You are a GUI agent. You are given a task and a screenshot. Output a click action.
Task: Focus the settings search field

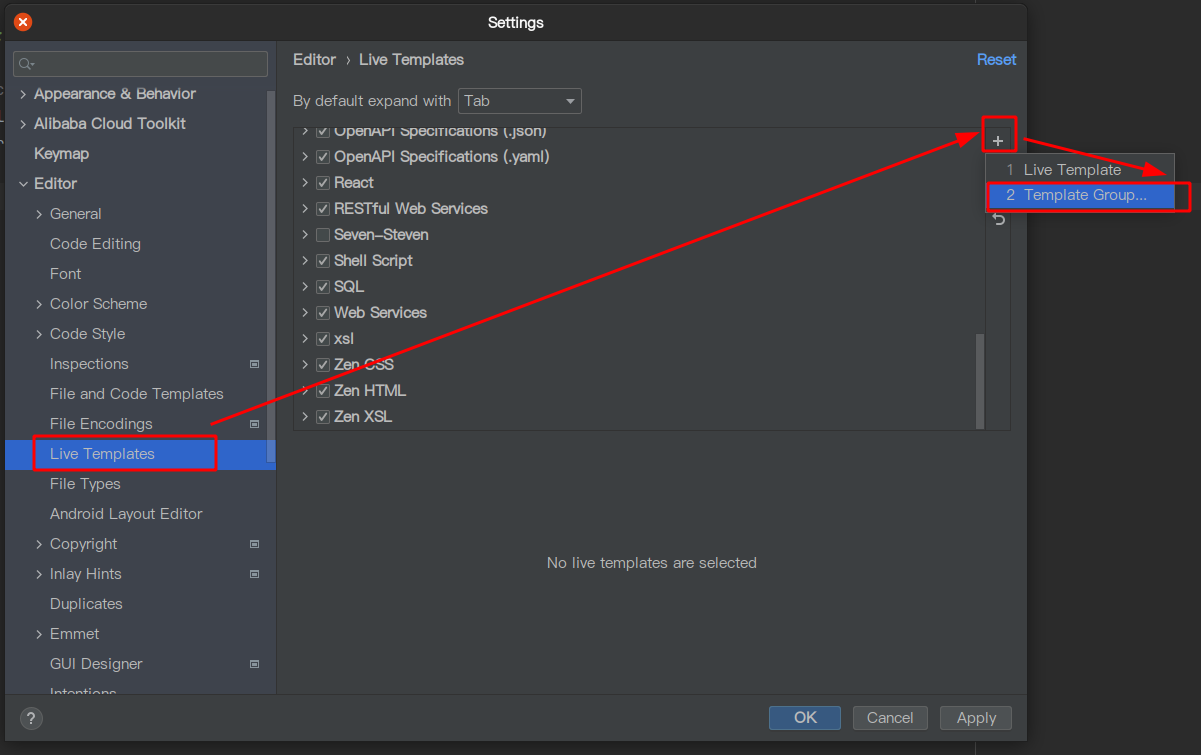click(x=140, y=64)
